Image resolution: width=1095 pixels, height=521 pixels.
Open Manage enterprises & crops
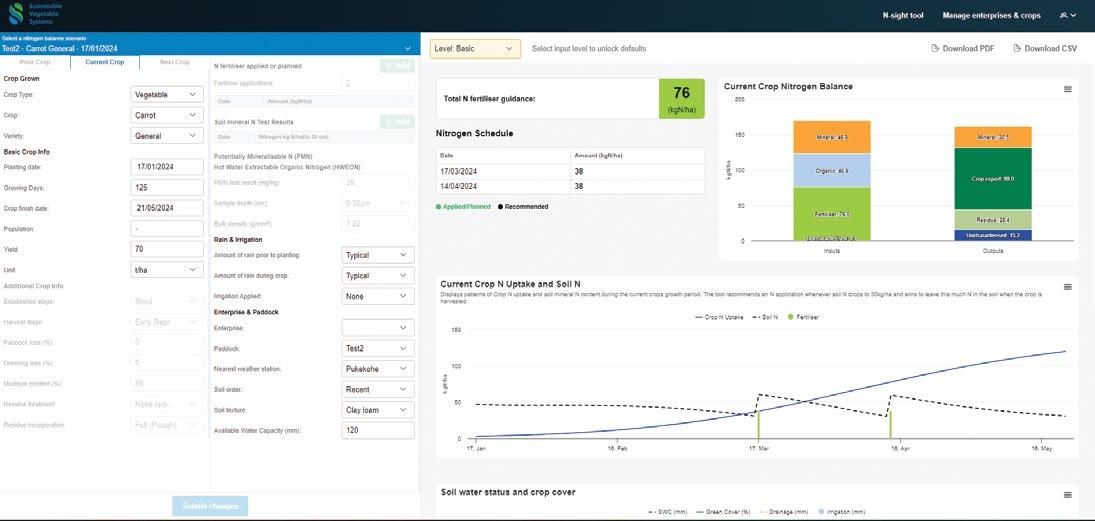tap(991, 15)
